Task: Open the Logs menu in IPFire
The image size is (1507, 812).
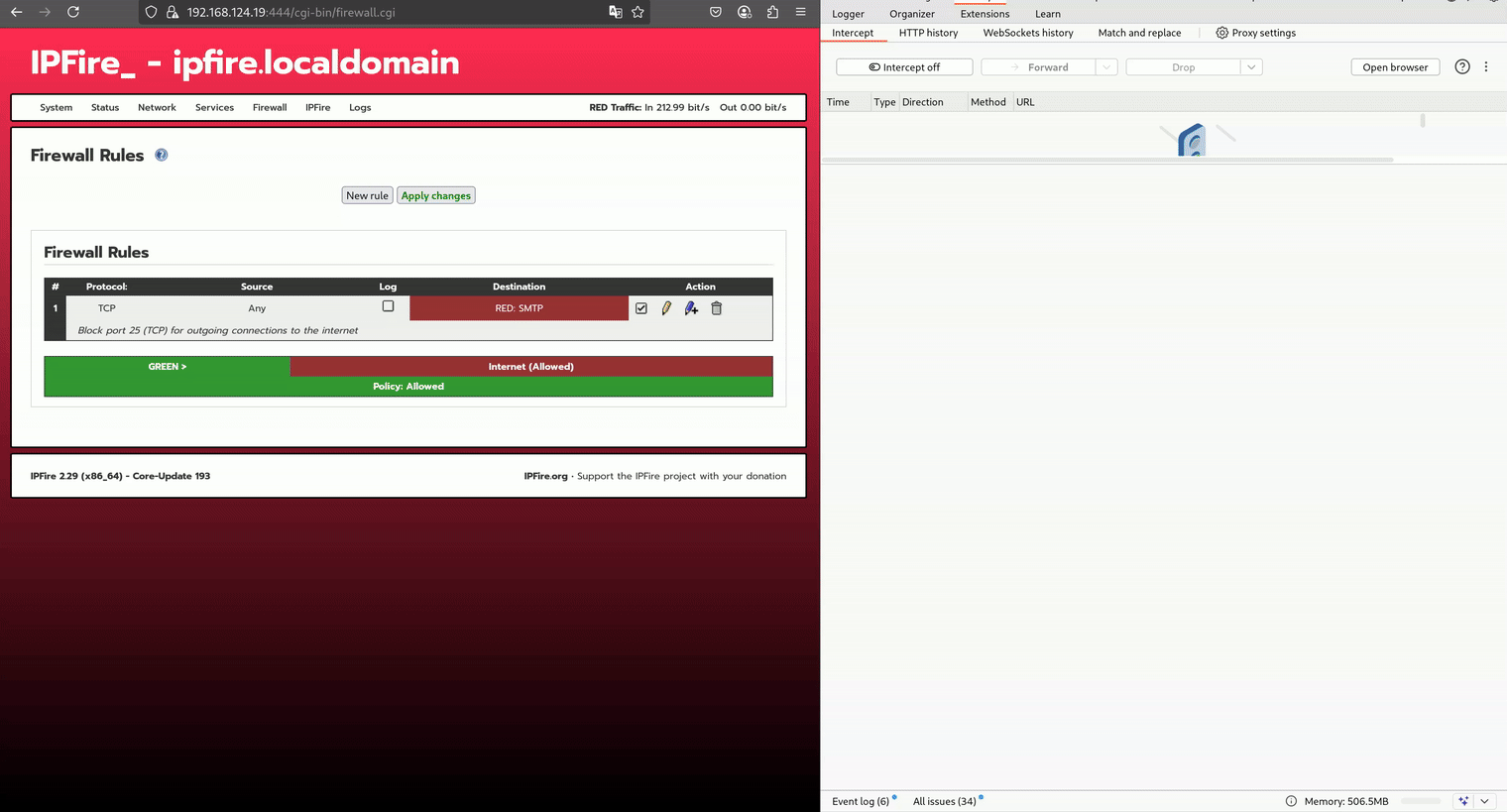Action: [x=360, y=107]
